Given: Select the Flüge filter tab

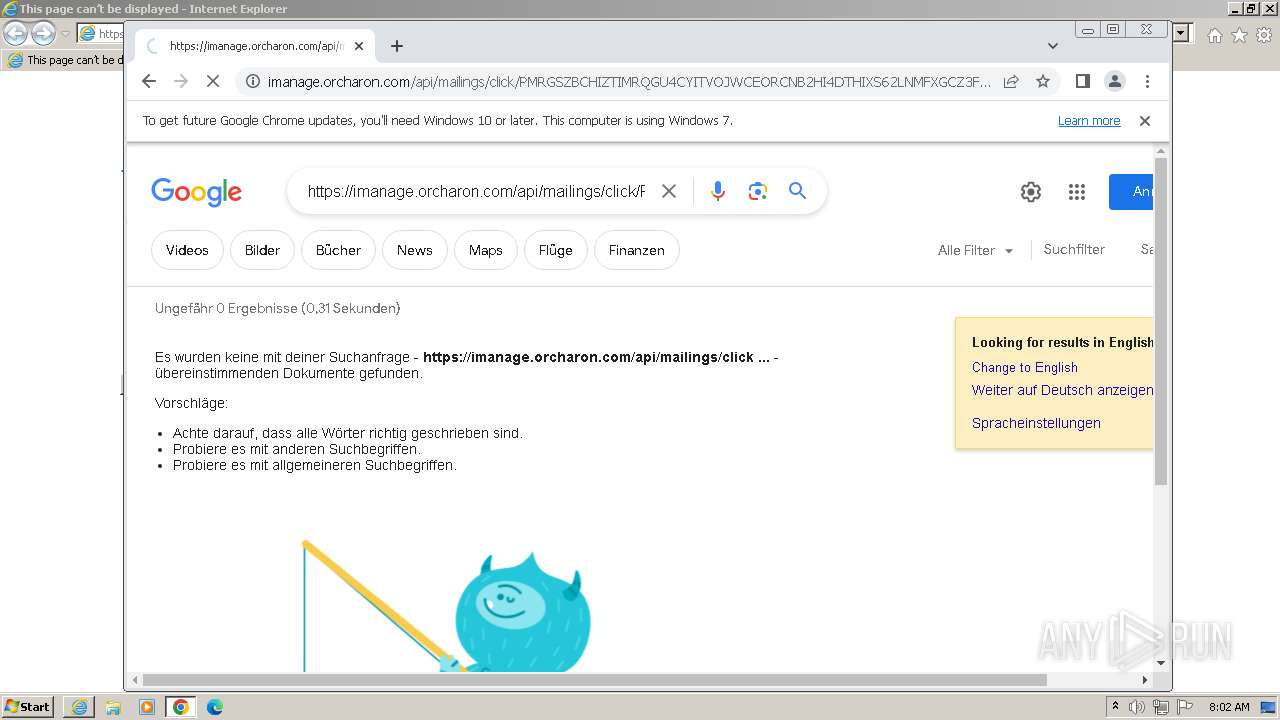Looking at the screenshot, I should click(x=555, y=250).
